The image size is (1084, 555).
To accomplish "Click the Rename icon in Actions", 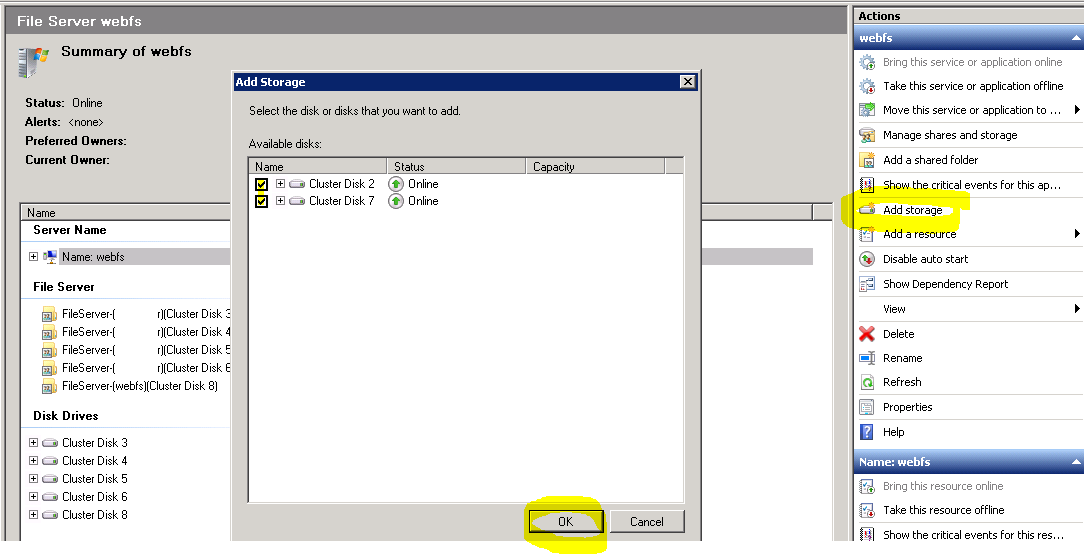I will coord(867,358).
